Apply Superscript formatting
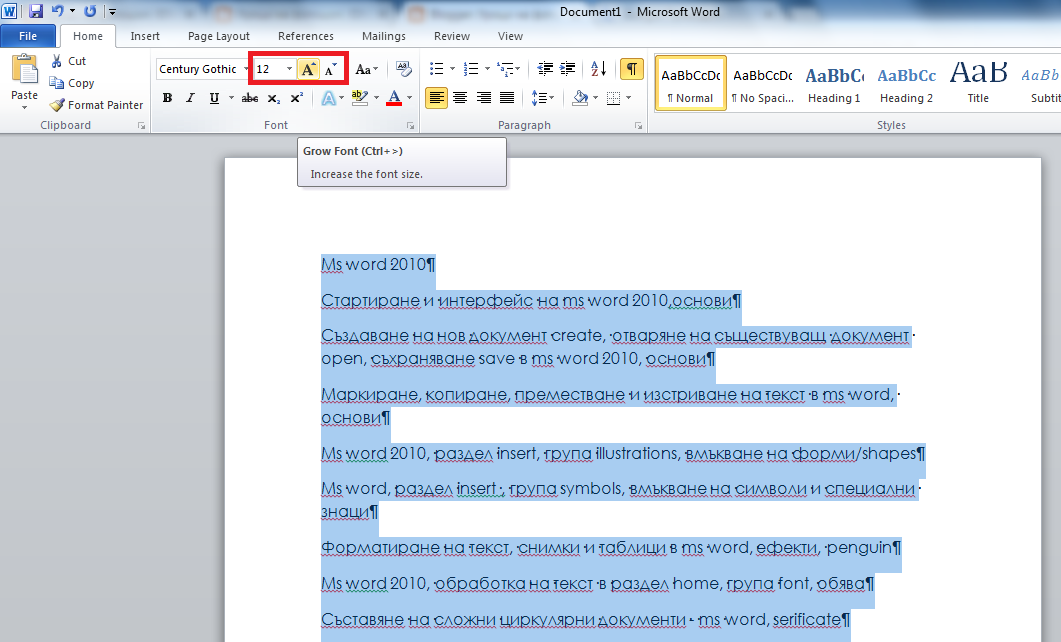Screen dimensions: 1061x642 point(296,99)
